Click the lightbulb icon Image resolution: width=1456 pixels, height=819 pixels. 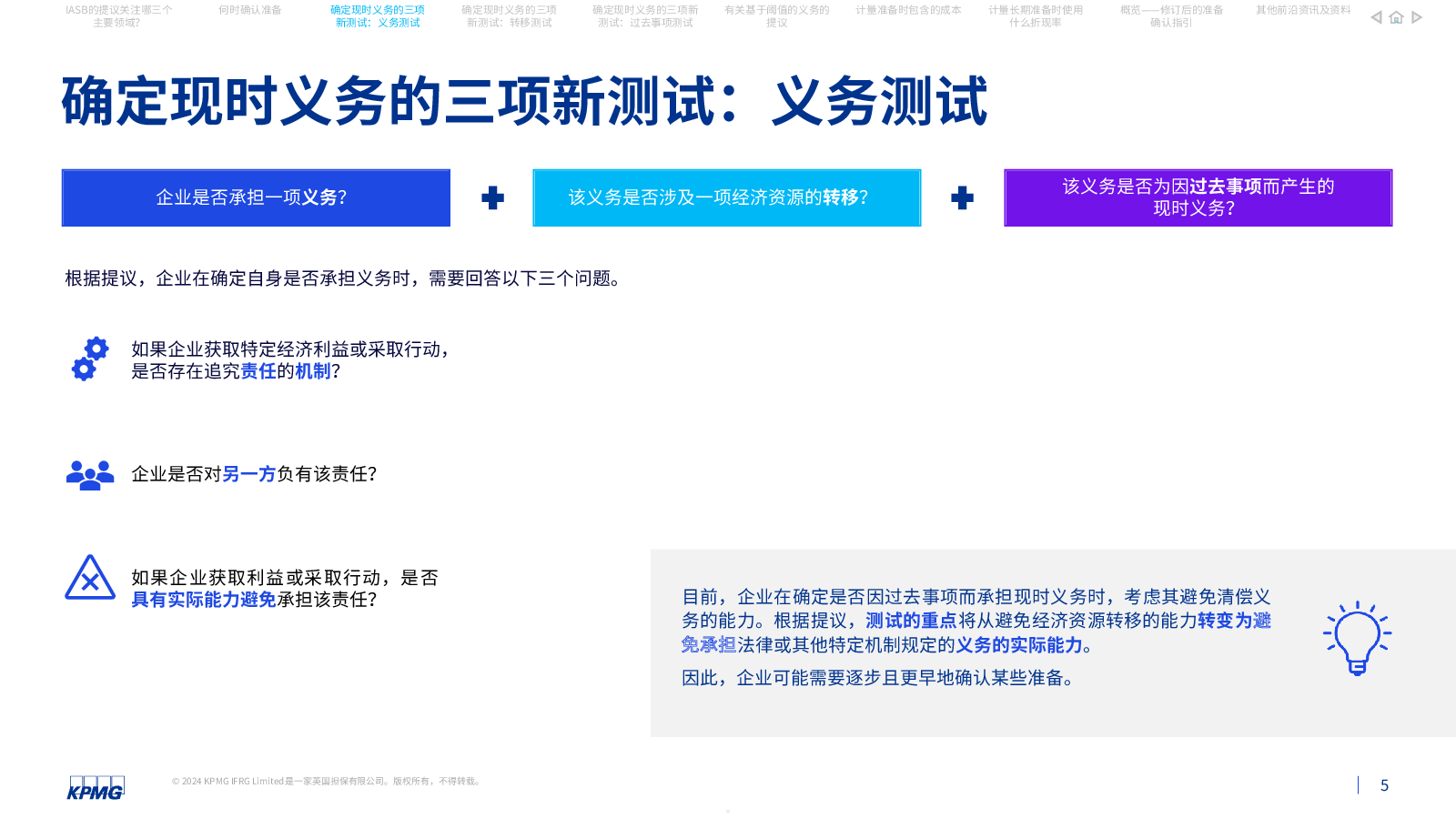1357,638
